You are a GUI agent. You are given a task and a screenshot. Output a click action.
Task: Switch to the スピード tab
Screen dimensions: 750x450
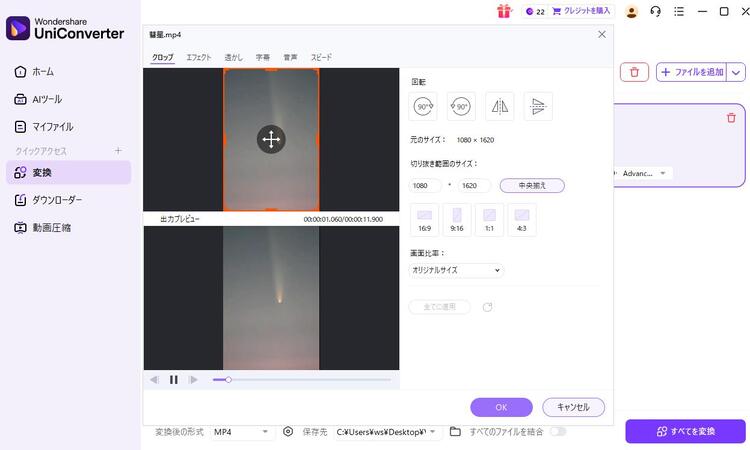[321, 57]
